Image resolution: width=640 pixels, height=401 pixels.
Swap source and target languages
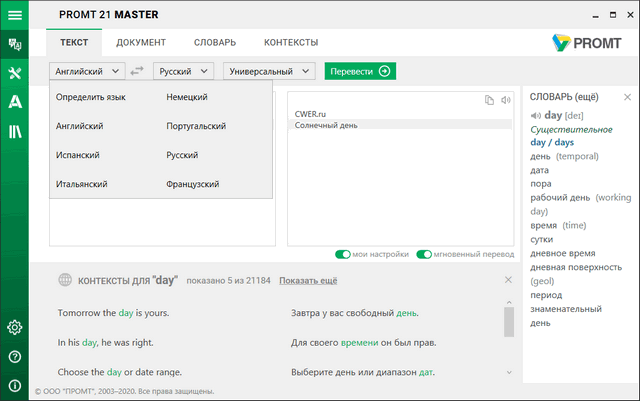(x=137, y=71)
